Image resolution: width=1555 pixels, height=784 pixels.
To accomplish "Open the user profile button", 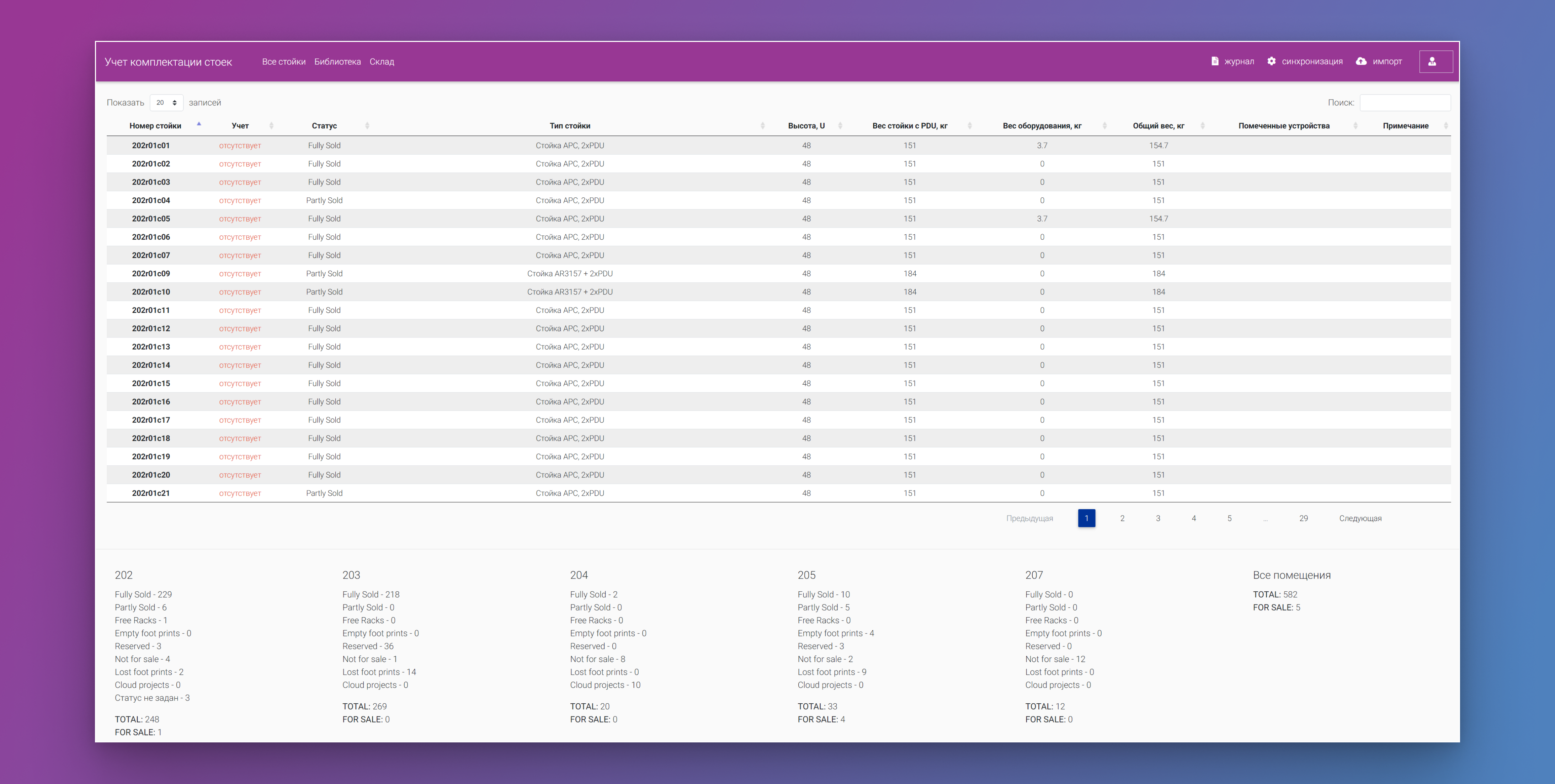I will click(x=1436, y=62).
